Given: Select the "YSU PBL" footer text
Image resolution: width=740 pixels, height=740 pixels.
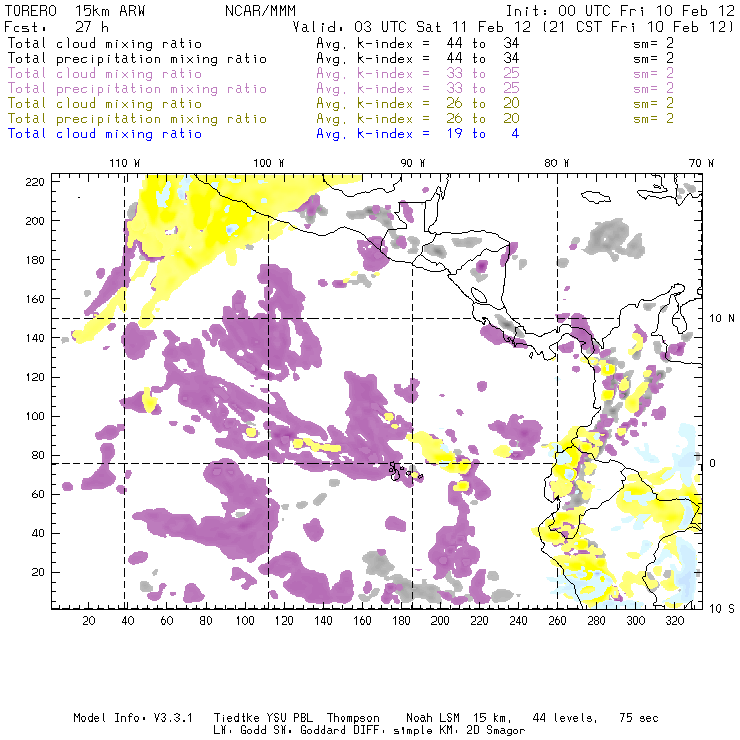Looking at the screenshot, I should [x=289, y=718].
